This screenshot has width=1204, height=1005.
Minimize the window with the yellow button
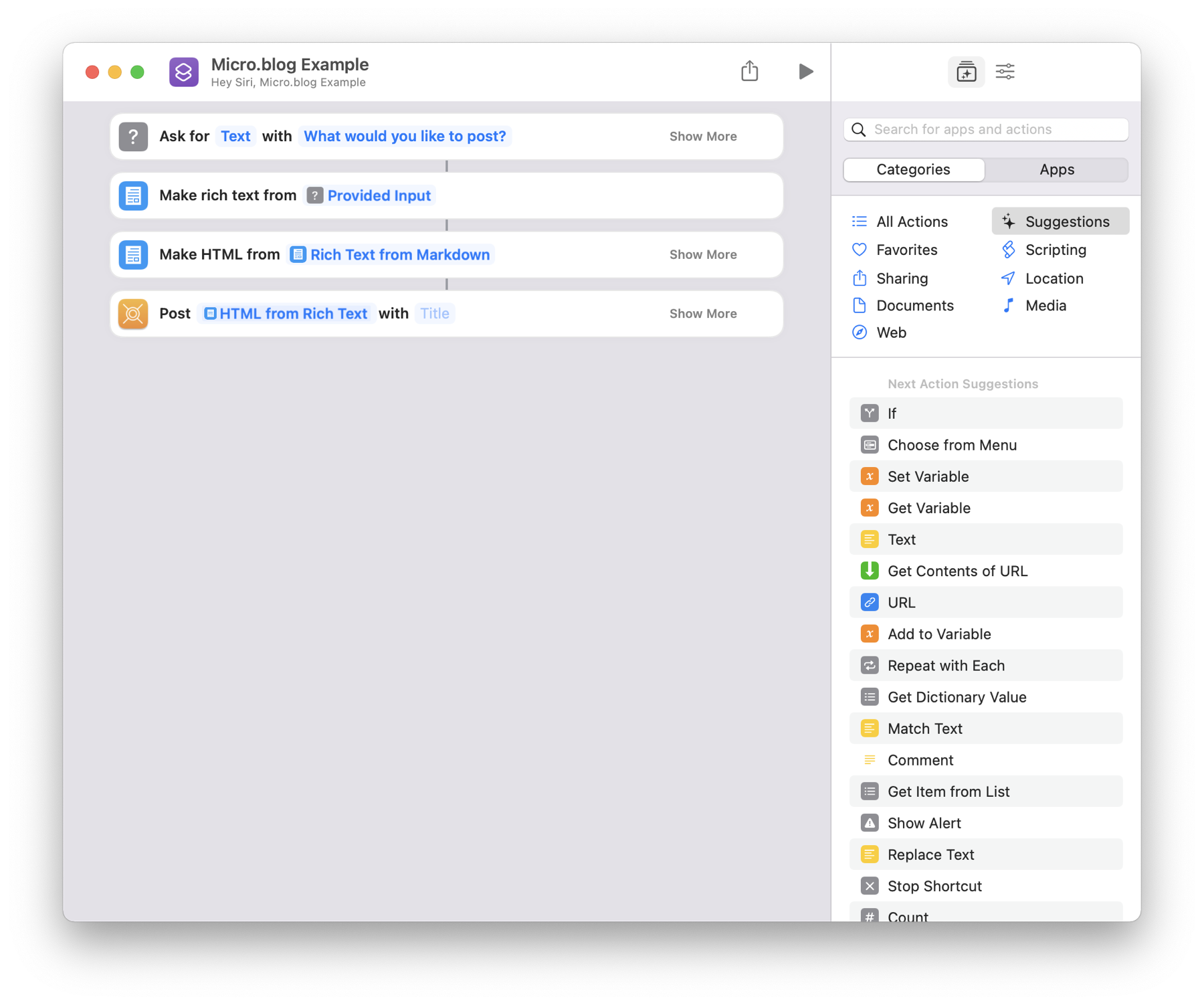pos(115,72)
